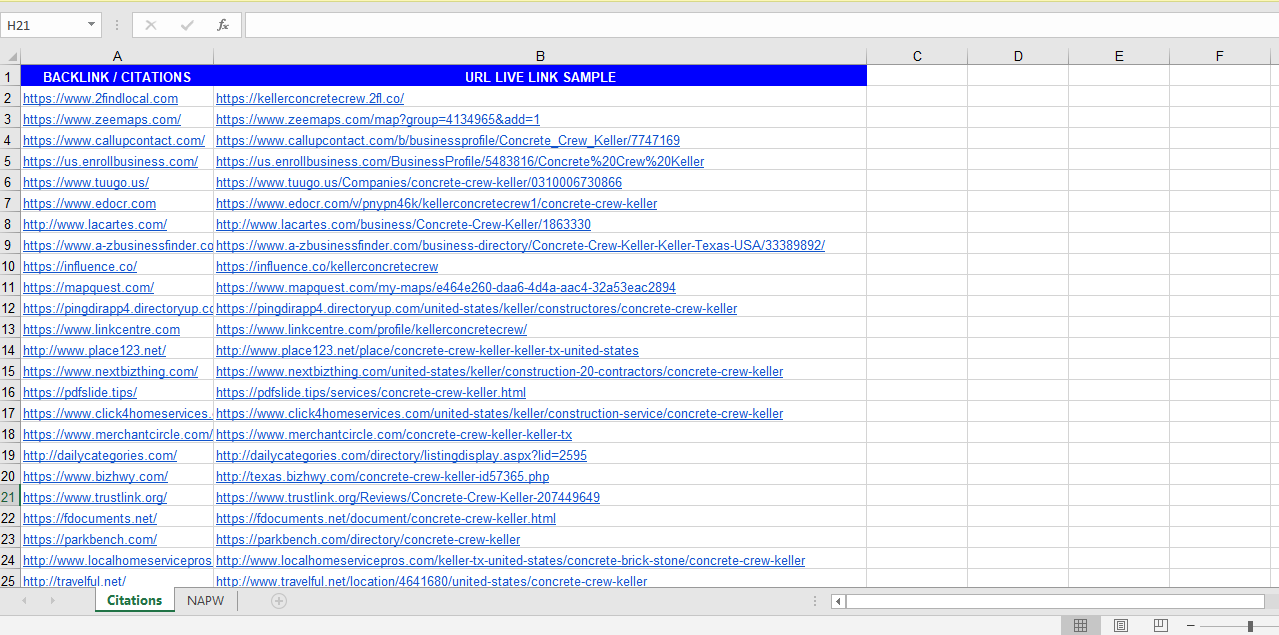Open the https://parkbench.com/ link in column A
The height and width of the screenshot is (635, 1279).
[x=90, y=539]
